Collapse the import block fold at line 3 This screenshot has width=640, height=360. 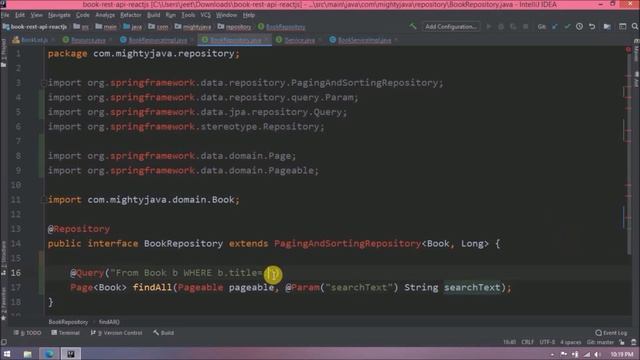click(43, 83)
